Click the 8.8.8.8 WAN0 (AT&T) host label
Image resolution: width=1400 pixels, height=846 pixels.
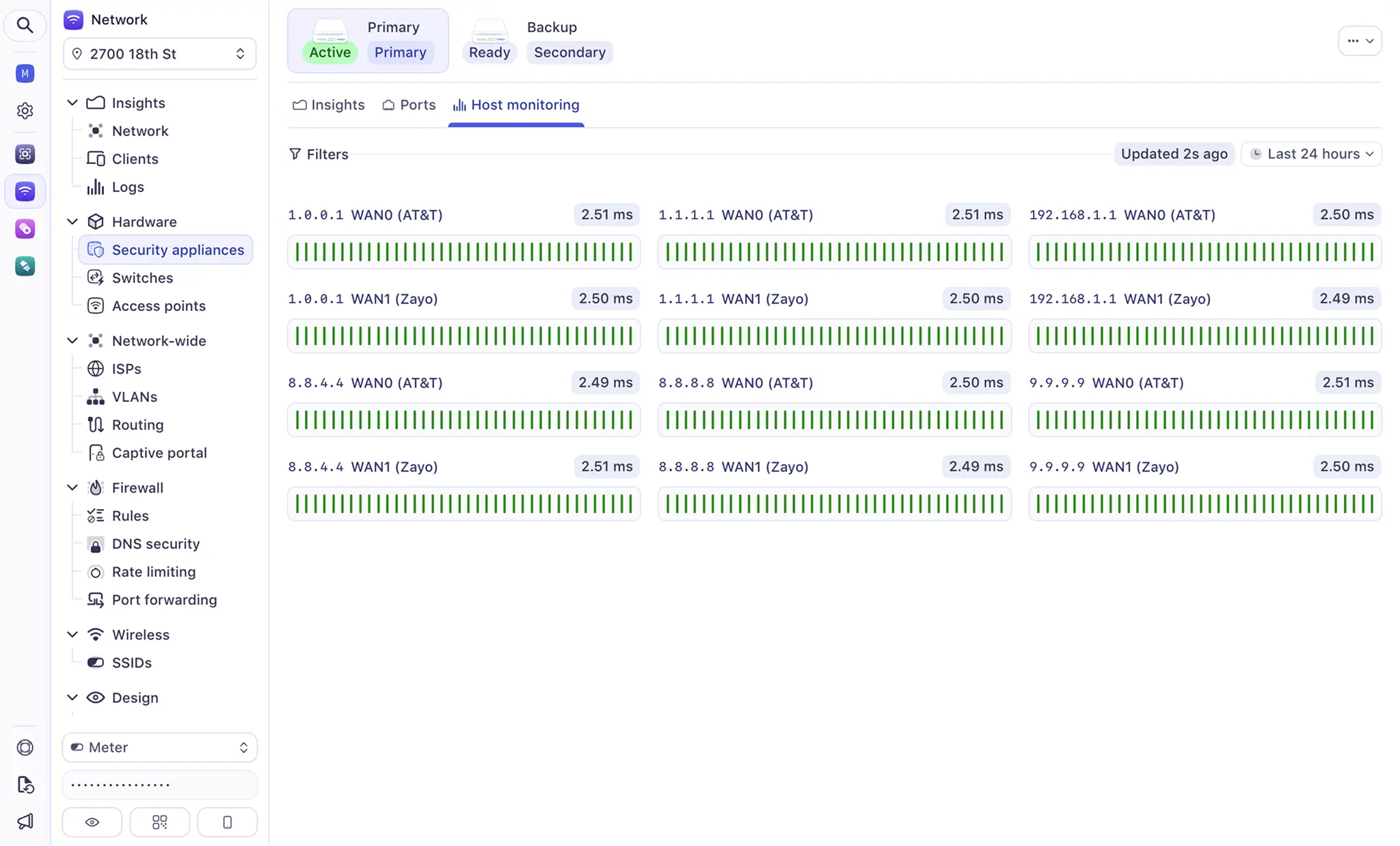tap(736, 383)
